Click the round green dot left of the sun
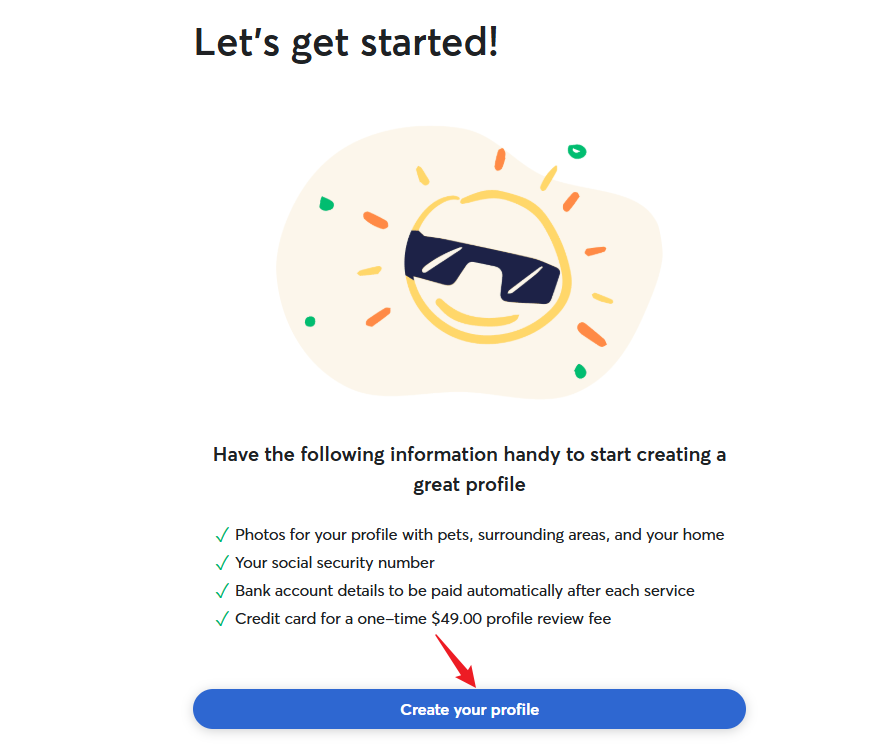 pos(310,322)
